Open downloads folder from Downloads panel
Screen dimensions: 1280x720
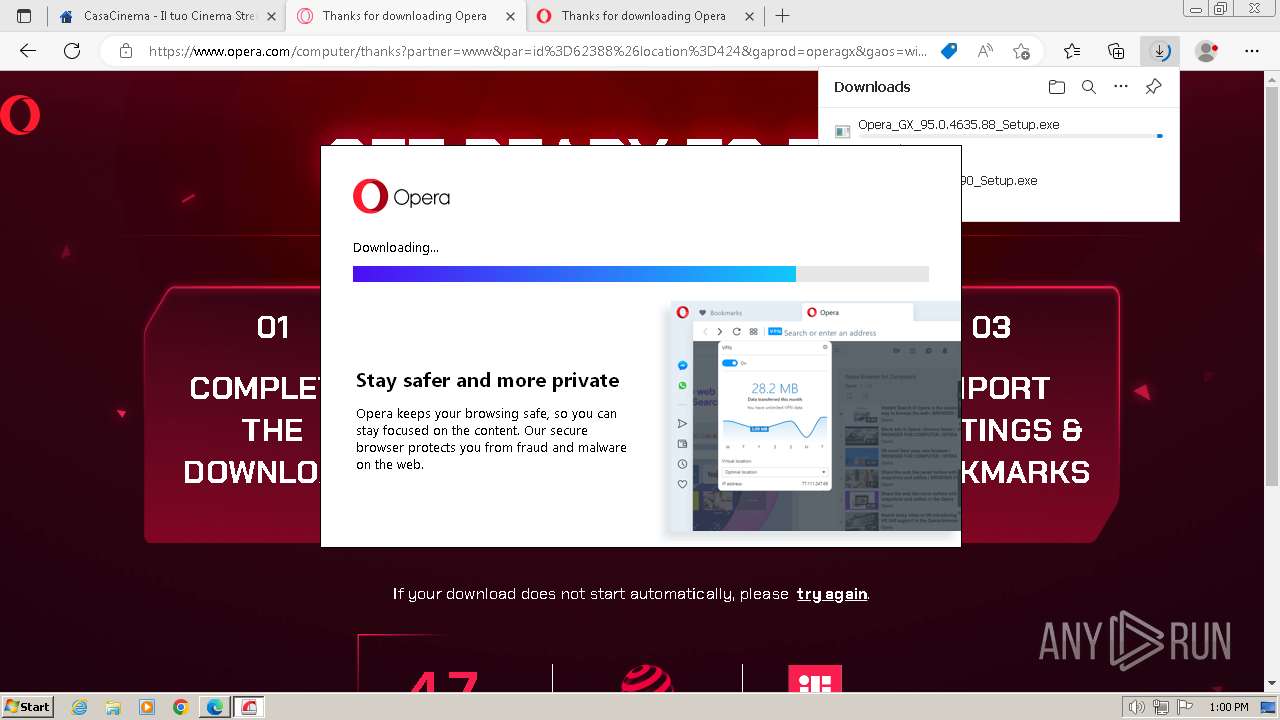[x=1057, y=87]
